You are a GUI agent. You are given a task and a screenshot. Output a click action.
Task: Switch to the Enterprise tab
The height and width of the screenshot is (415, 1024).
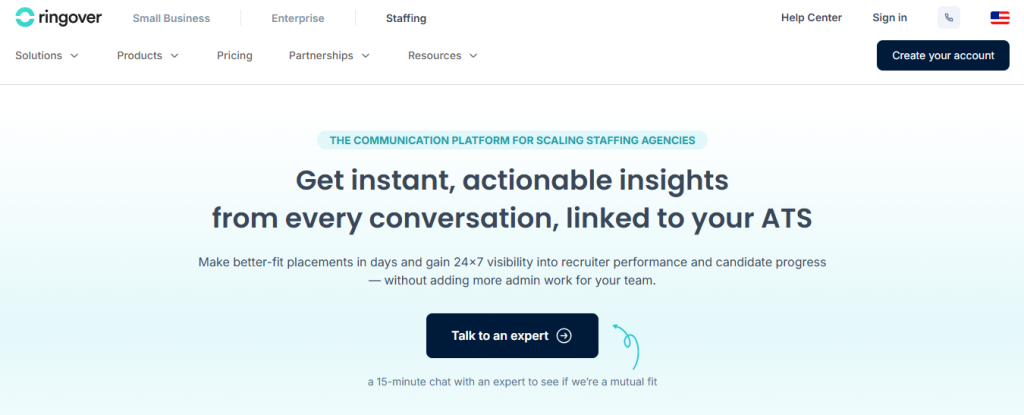point(297,18)
